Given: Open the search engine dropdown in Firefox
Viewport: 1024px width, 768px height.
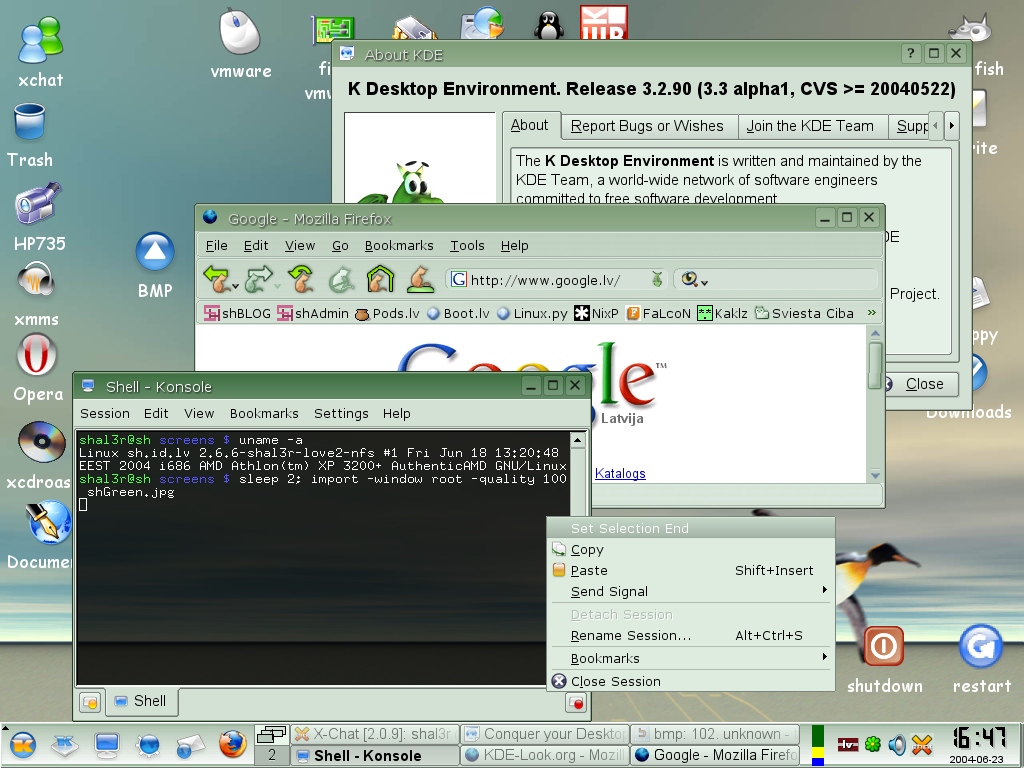Looking at the screenshot, I should tap(695, 280).
